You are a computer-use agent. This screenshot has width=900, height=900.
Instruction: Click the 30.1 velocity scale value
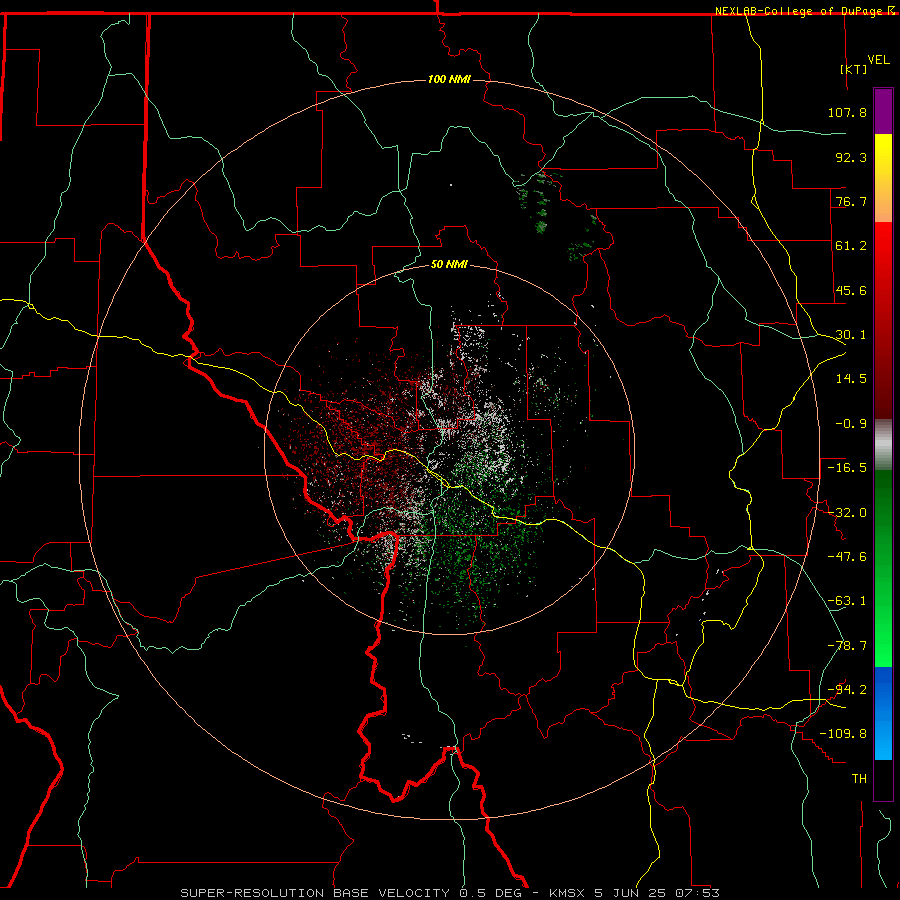click(x=851, y=335)
